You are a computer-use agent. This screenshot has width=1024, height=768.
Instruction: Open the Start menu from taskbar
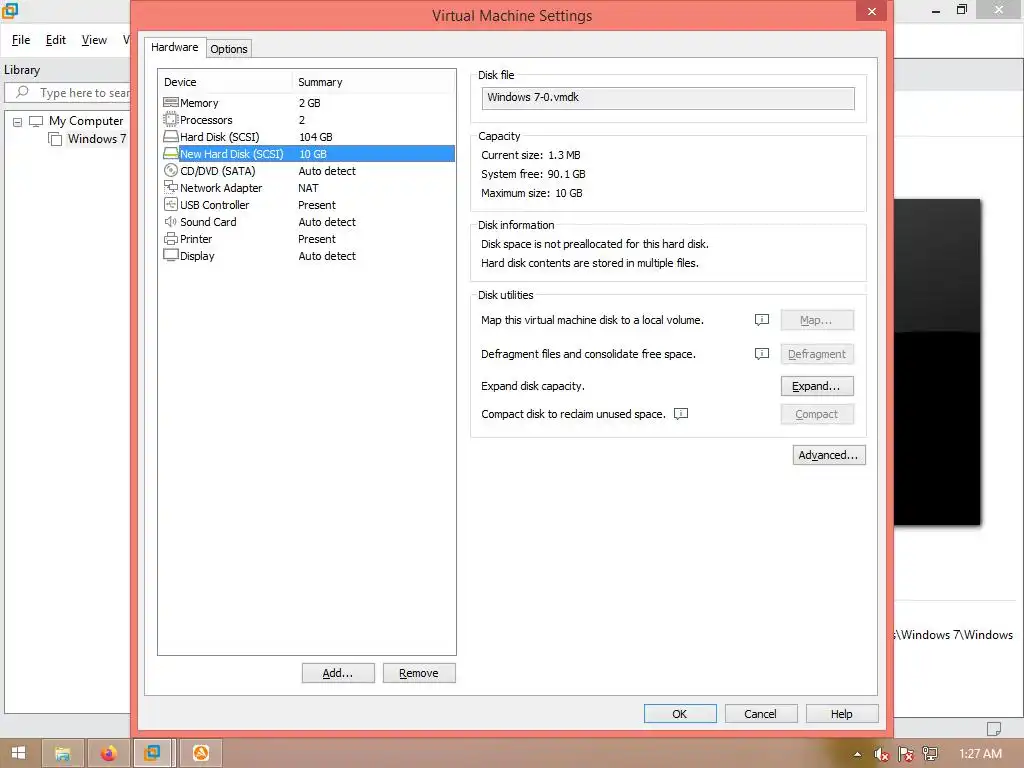[x=18, y=753]
